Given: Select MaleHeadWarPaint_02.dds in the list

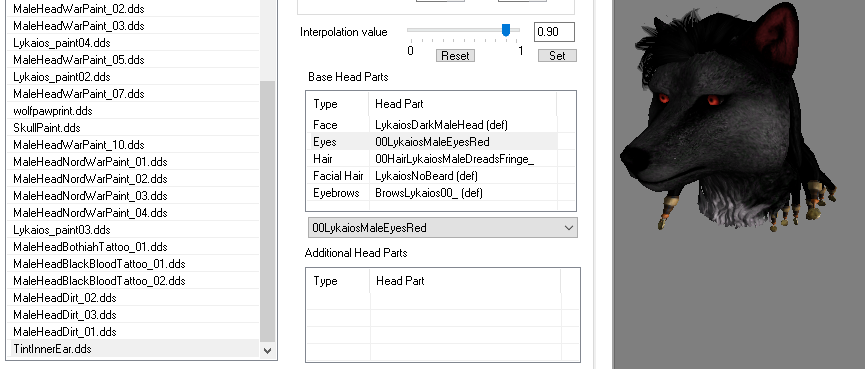Looking at the screenshot, I should coord(135,9).
